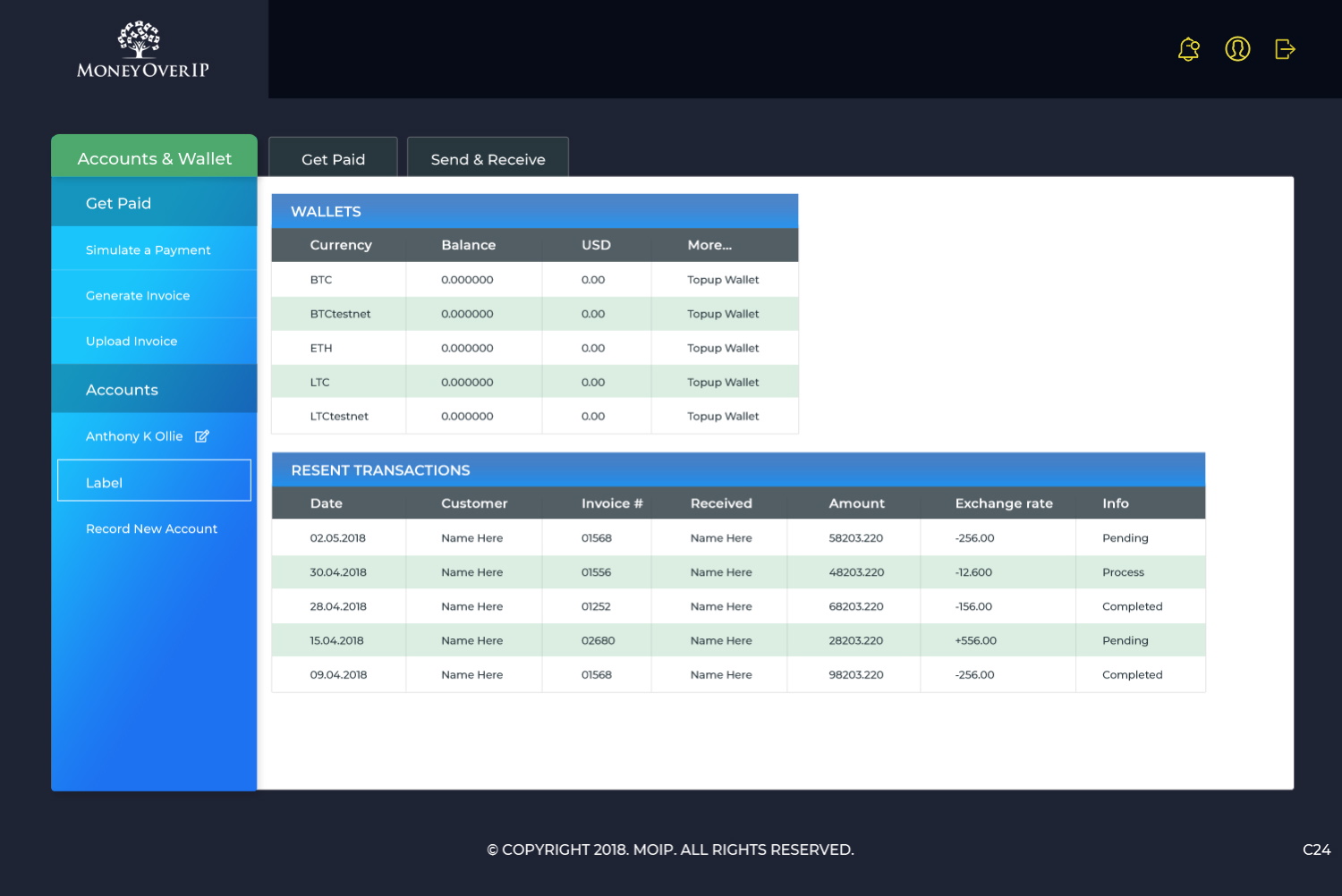This screenshot has width=1342, height=896.
Task: Select Get Paid in the sidebar
Action: click(154, 203)
